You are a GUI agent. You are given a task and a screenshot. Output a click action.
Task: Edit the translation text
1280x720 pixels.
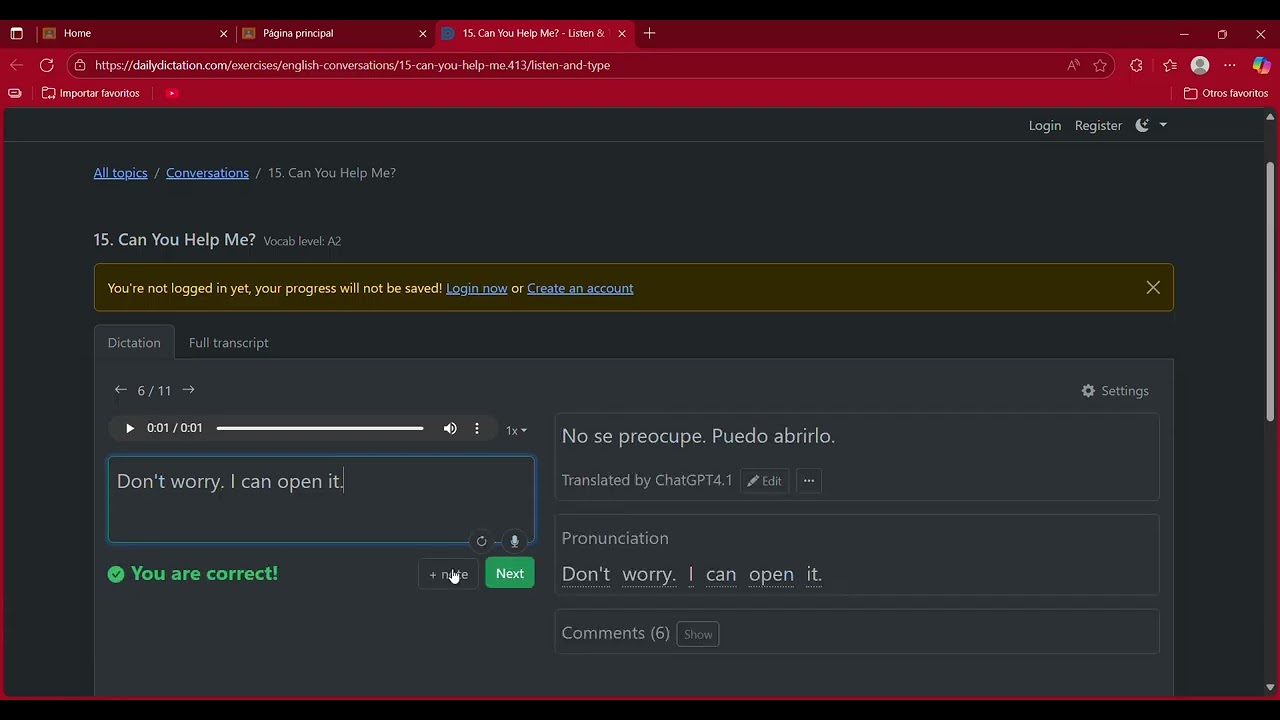pos(765,481)
